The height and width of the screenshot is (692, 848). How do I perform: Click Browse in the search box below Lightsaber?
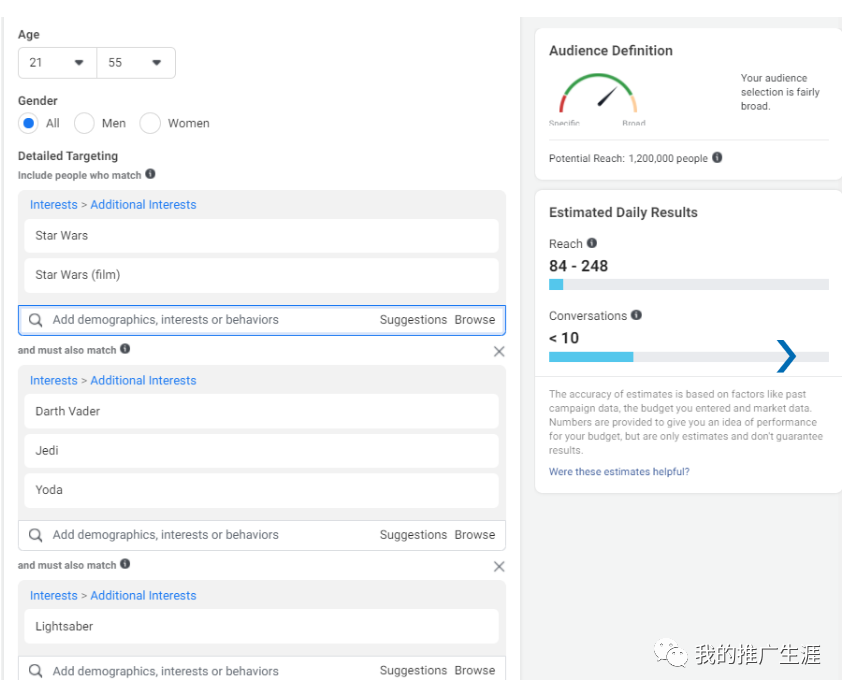click(475, 671)
